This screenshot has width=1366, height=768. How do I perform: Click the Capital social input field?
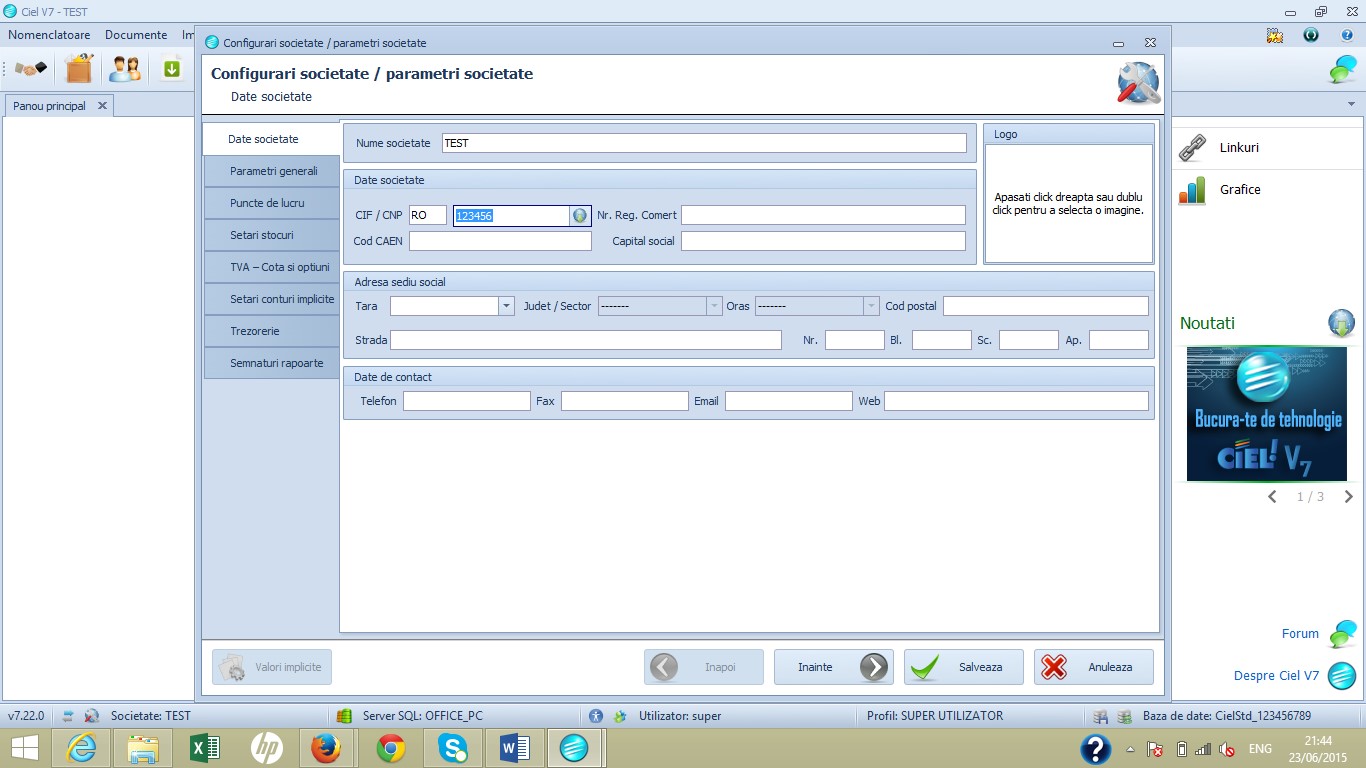(x=823, y=241)
